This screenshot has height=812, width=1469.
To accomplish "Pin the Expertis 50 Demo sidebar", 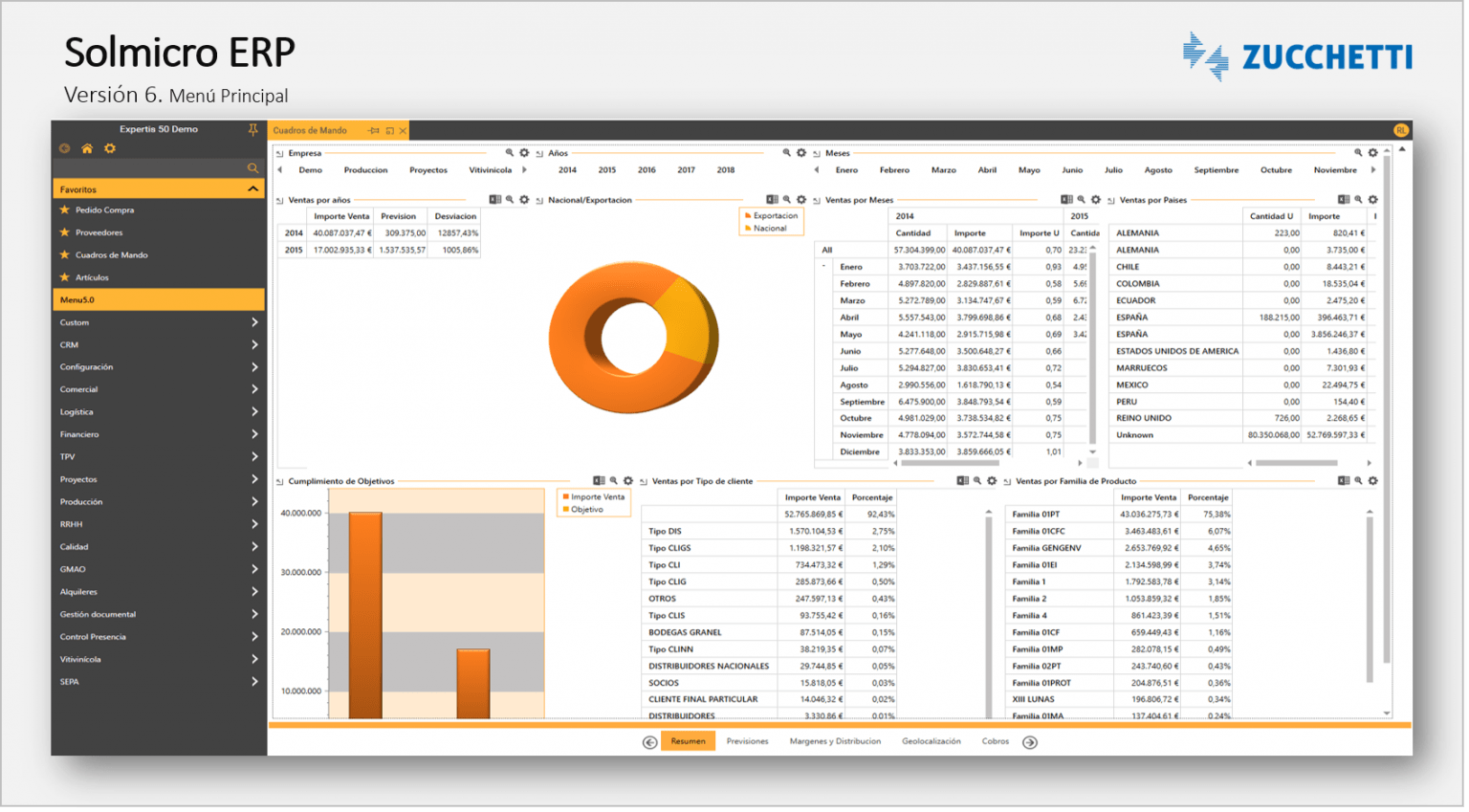I will click(x=253, y=130).
